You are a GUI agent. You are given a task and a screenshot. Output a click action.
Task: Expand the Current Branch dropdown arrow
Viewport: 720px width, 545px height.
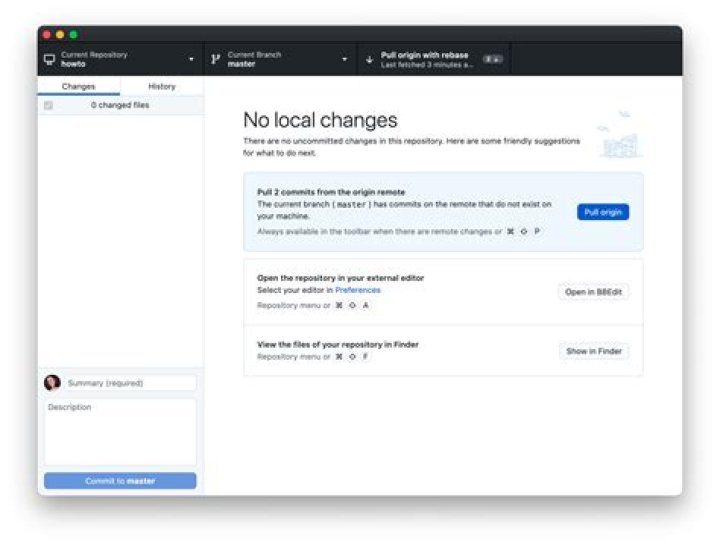click(x=345, y=59)
